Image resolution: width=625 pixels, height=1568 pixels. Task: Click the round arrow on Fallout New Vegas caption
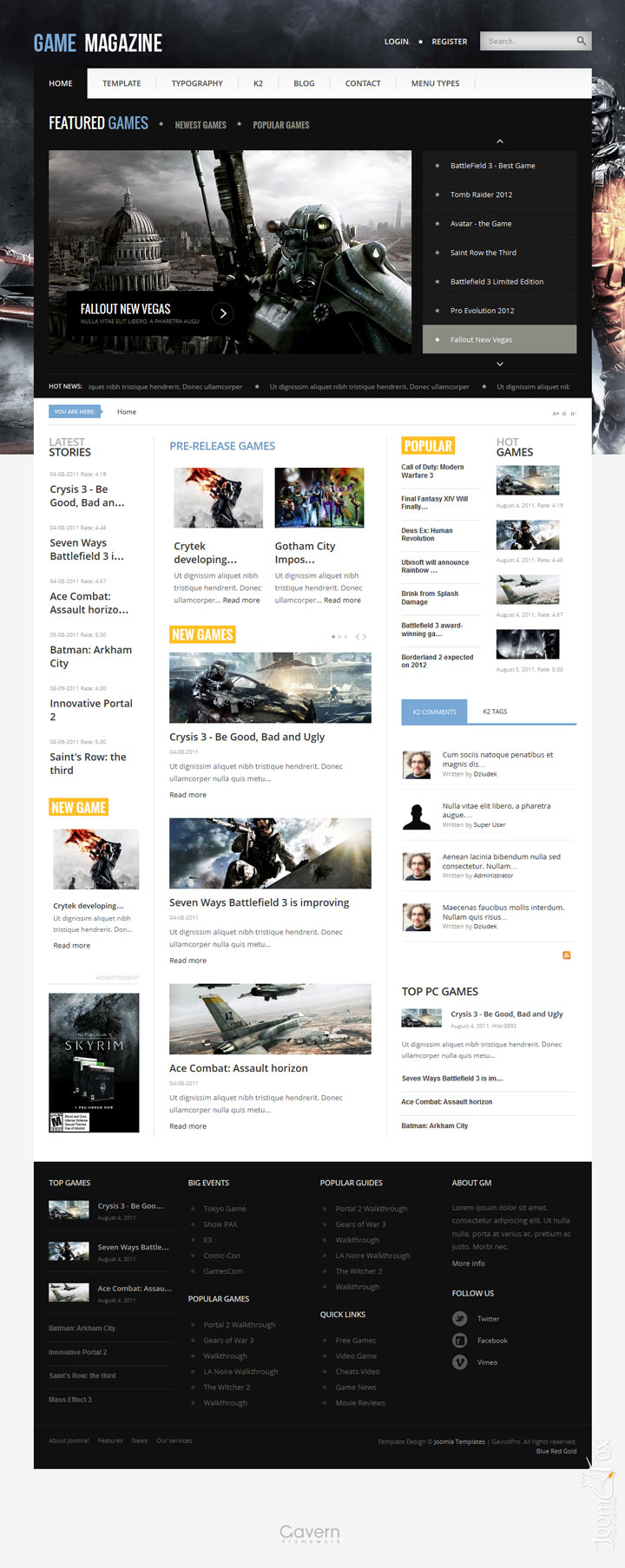pos(223,313)
